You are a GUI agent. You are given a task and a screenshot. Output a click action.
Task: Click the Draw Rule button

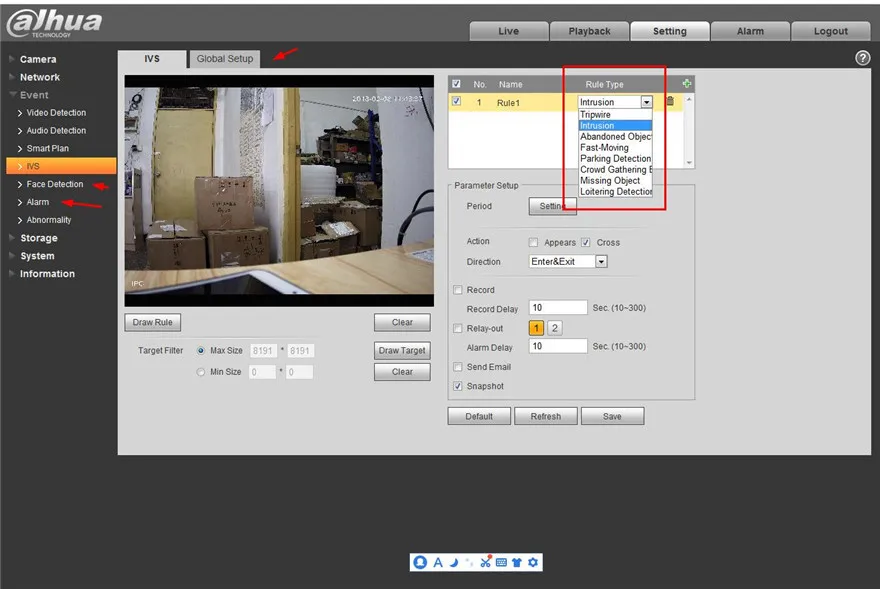coord(153,322)
